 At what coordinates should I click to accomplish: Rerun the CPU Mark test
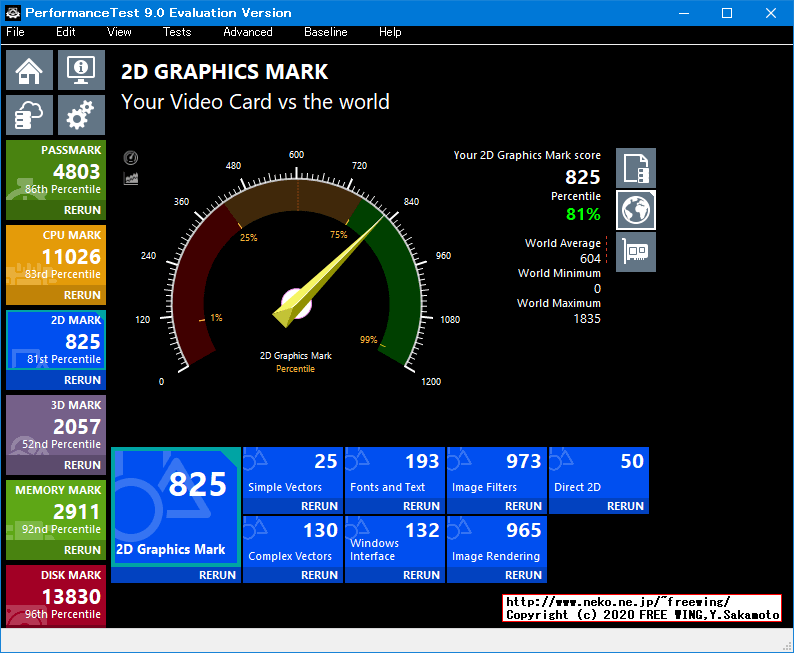(x=82, y=295)
